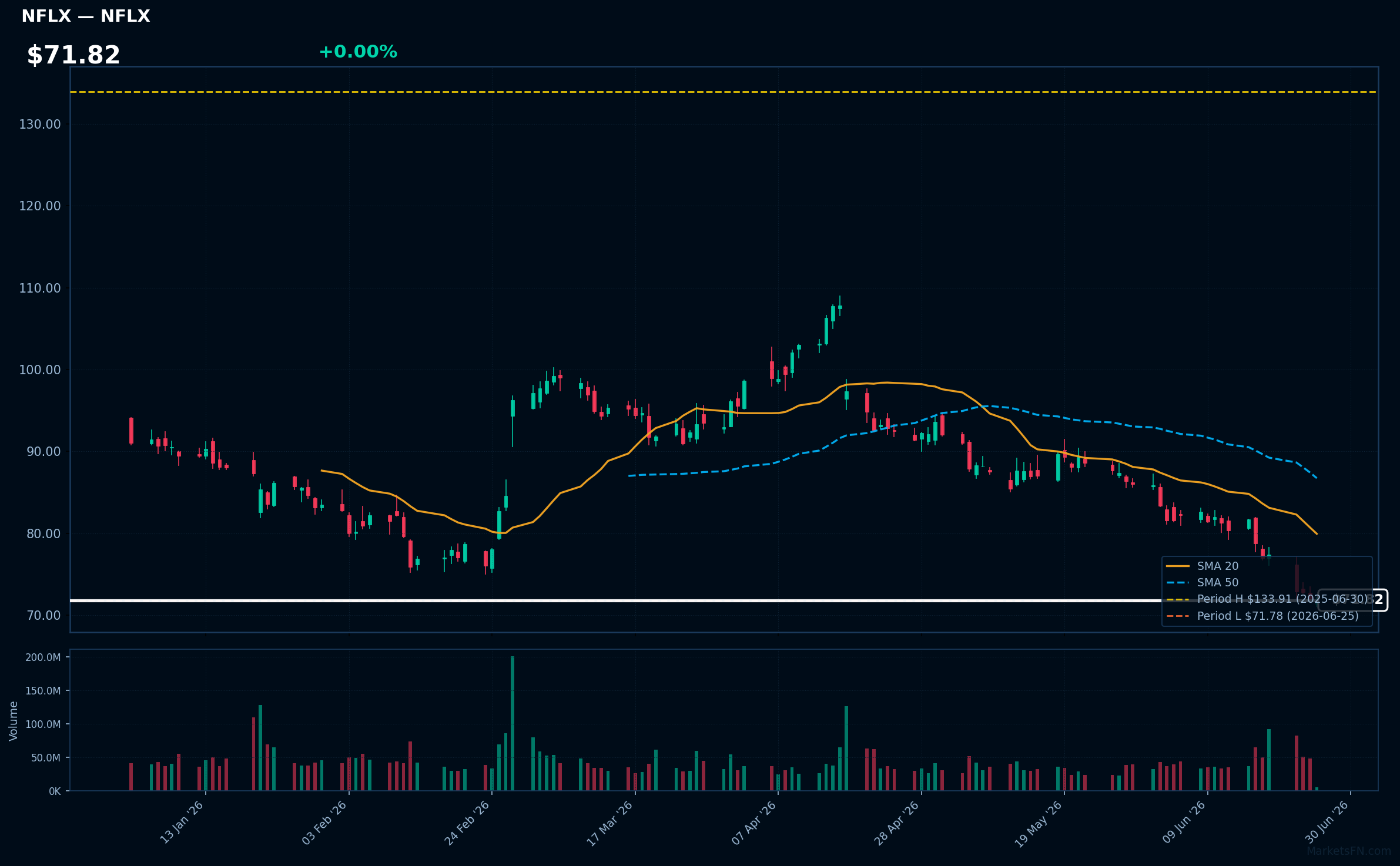Click the Period H $133.91 legend entry
The image size is (1400, 866).
coord(1267,599)
